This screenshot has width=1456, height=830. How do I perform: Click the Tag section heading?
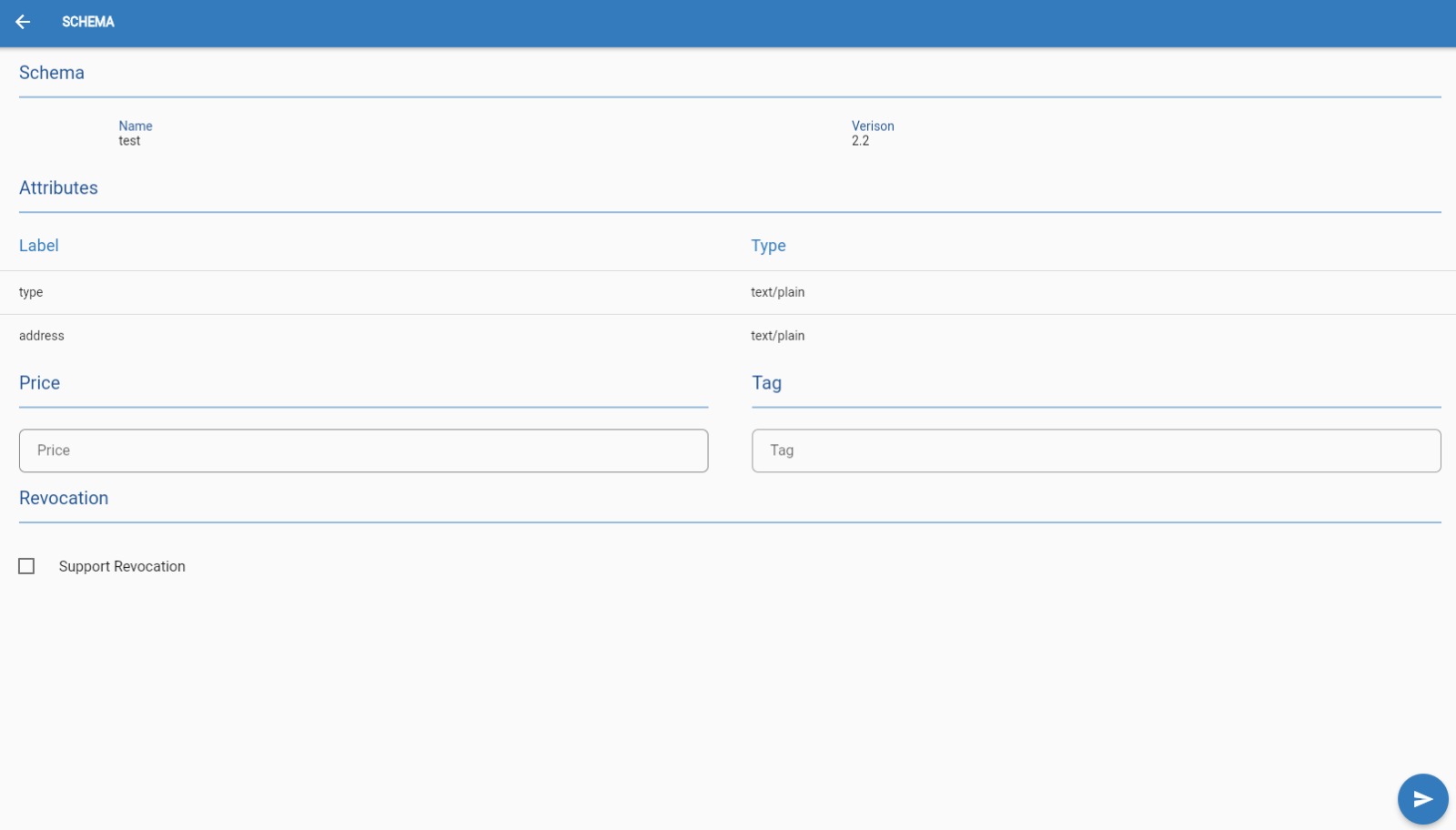[766, 383]
